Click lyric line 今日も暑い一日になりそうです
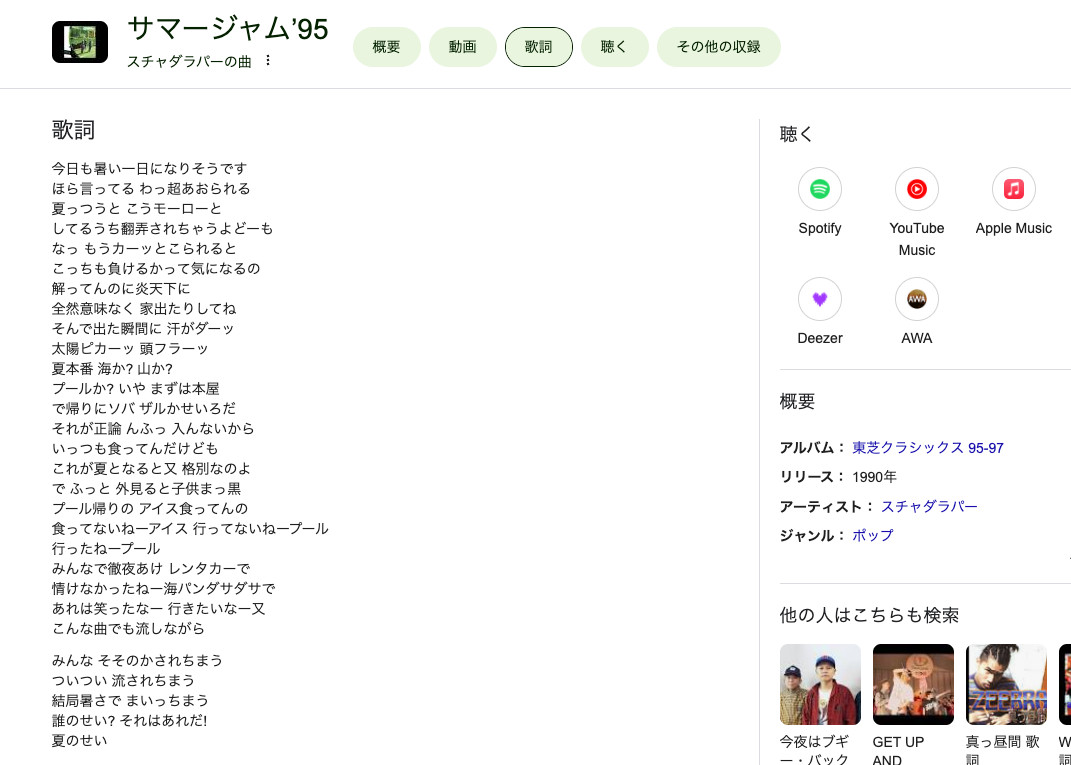The image size is (1071, 765). tap(150, 168)
